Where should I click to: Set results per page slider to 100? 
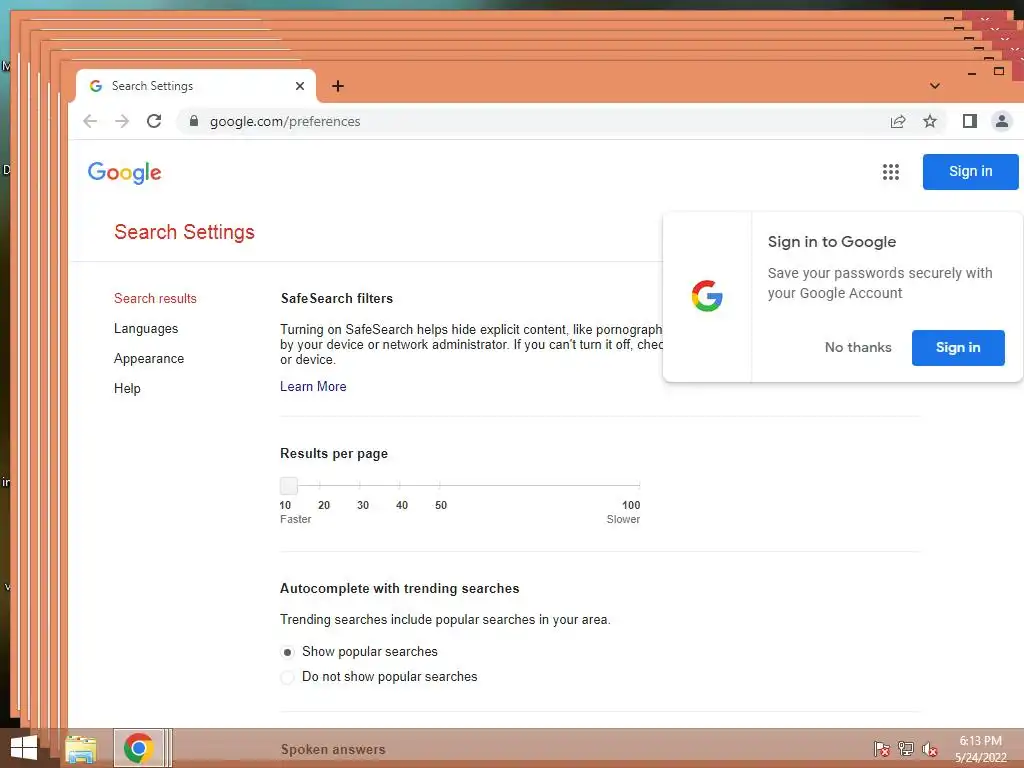pyautogui.click(x=639, y=486)
